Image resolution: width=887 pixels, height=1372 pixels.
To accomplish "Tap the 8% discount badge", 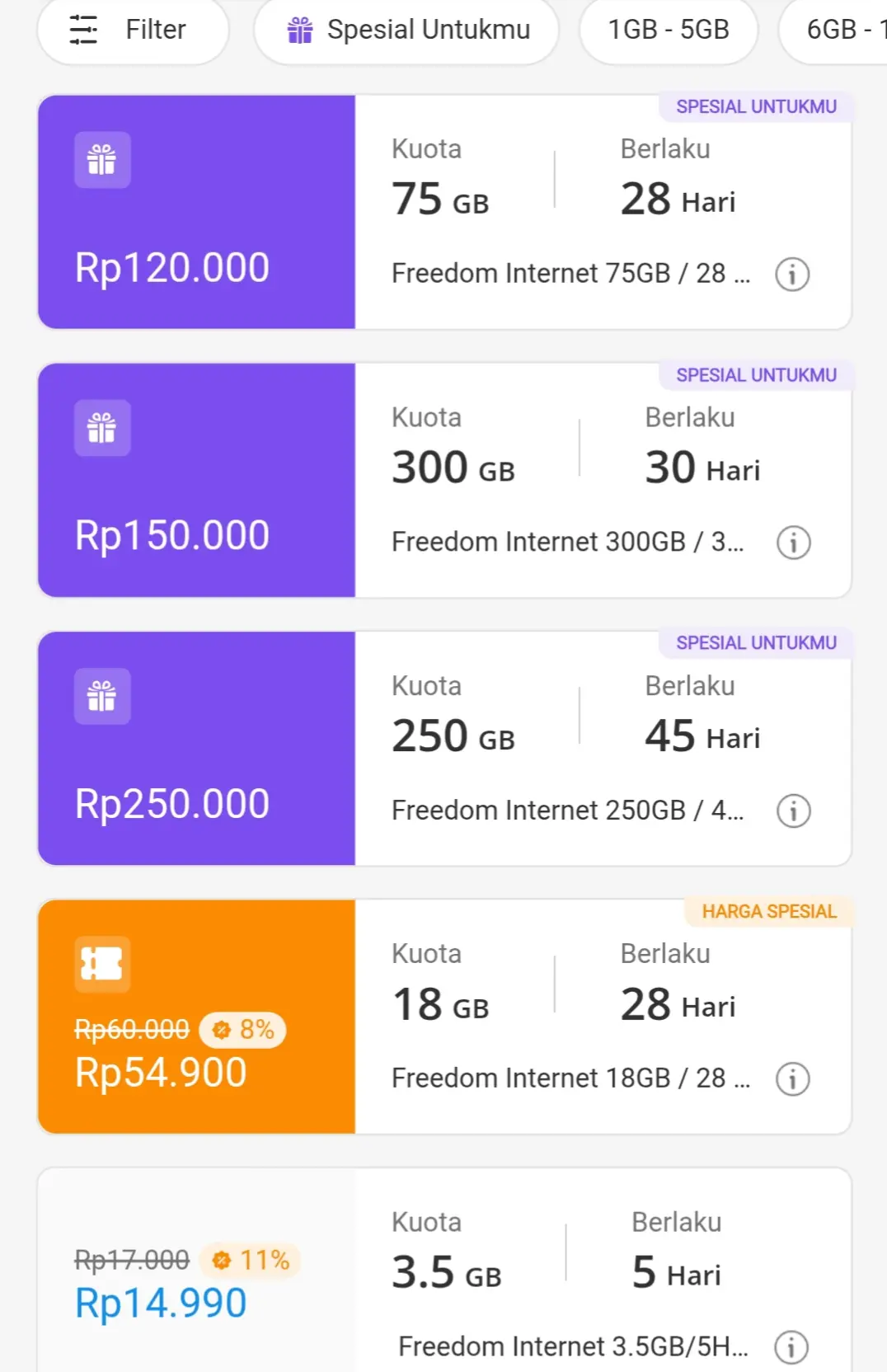I will coord(243,1030).
